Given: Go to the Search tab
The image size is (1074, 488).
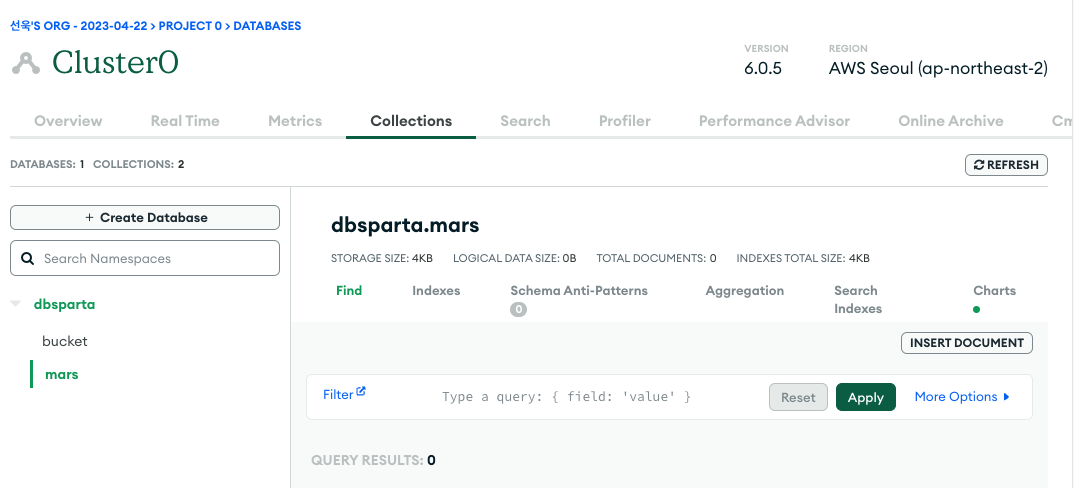Looking at the screenshot, I should pyautogui.click(x=525, y=121).
